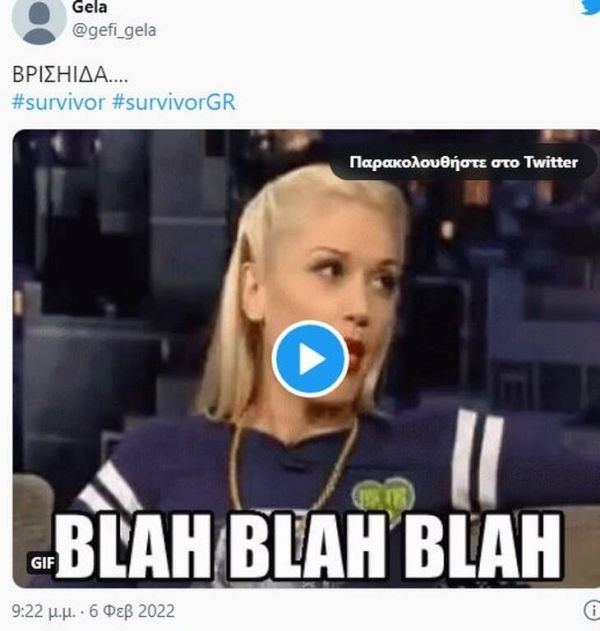Image resolution: width=600 pixels, height=631 pixels.
Task: Click the Gela display name
Action: pyautogui.click(x=89, y=8)
